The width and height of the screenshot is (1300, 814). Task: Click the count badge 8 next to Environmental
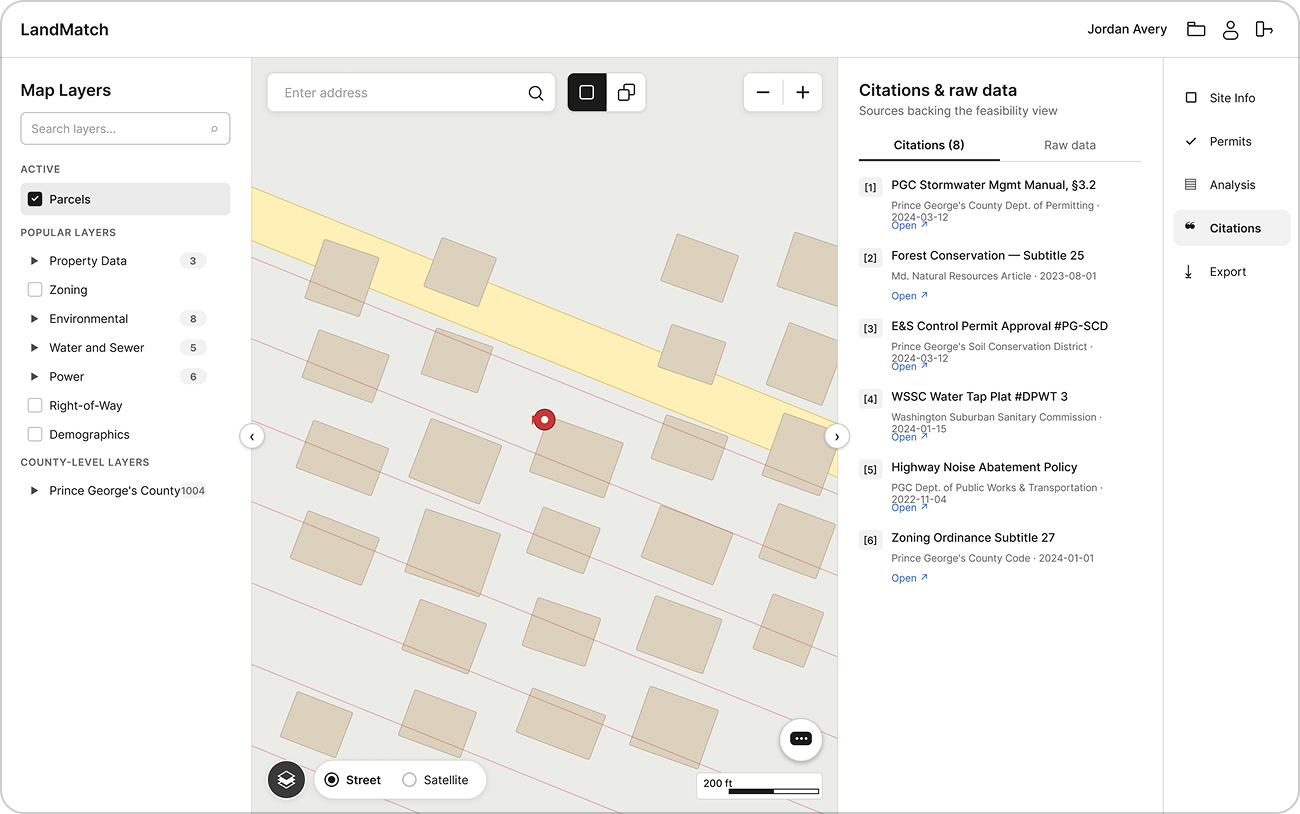click(x=193, y=319)
